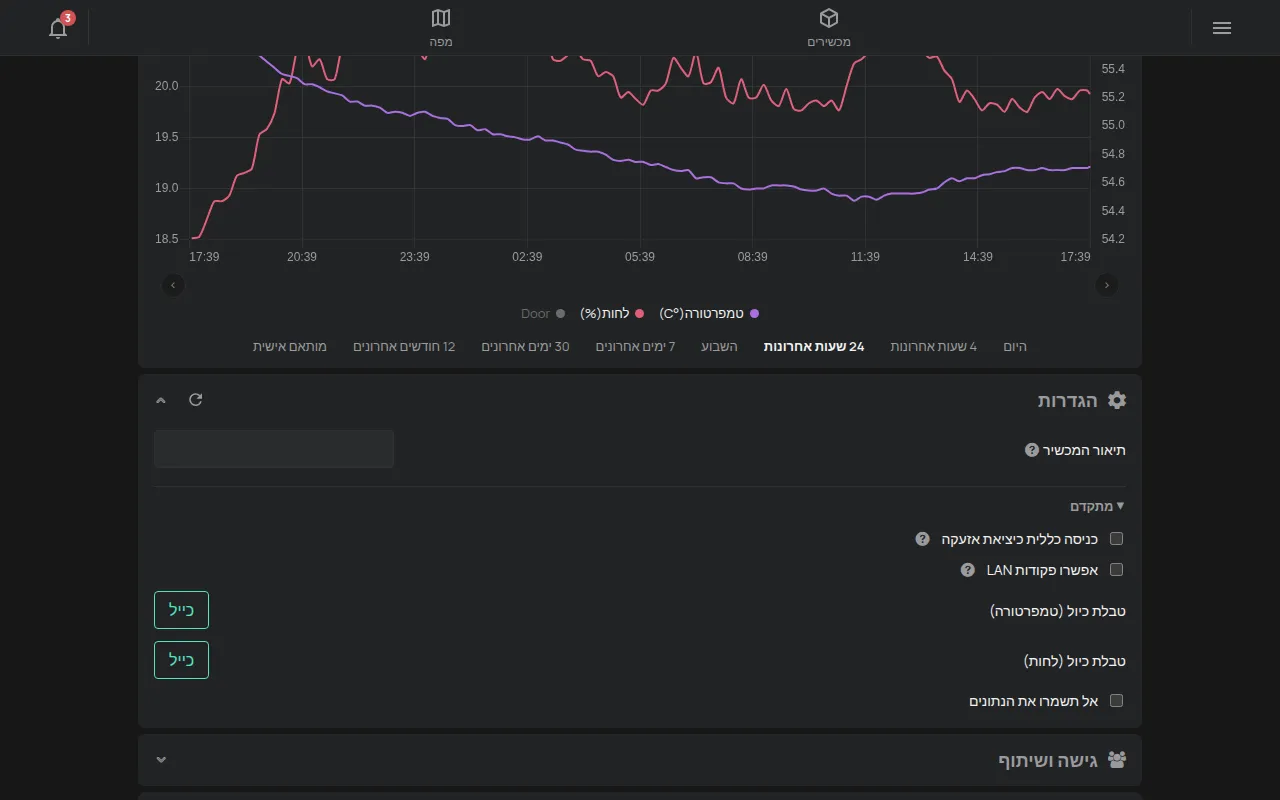Show help for אפשרו פקודות LAN
The height and width of the screenshot is (800, 1280).
point(968,570)
